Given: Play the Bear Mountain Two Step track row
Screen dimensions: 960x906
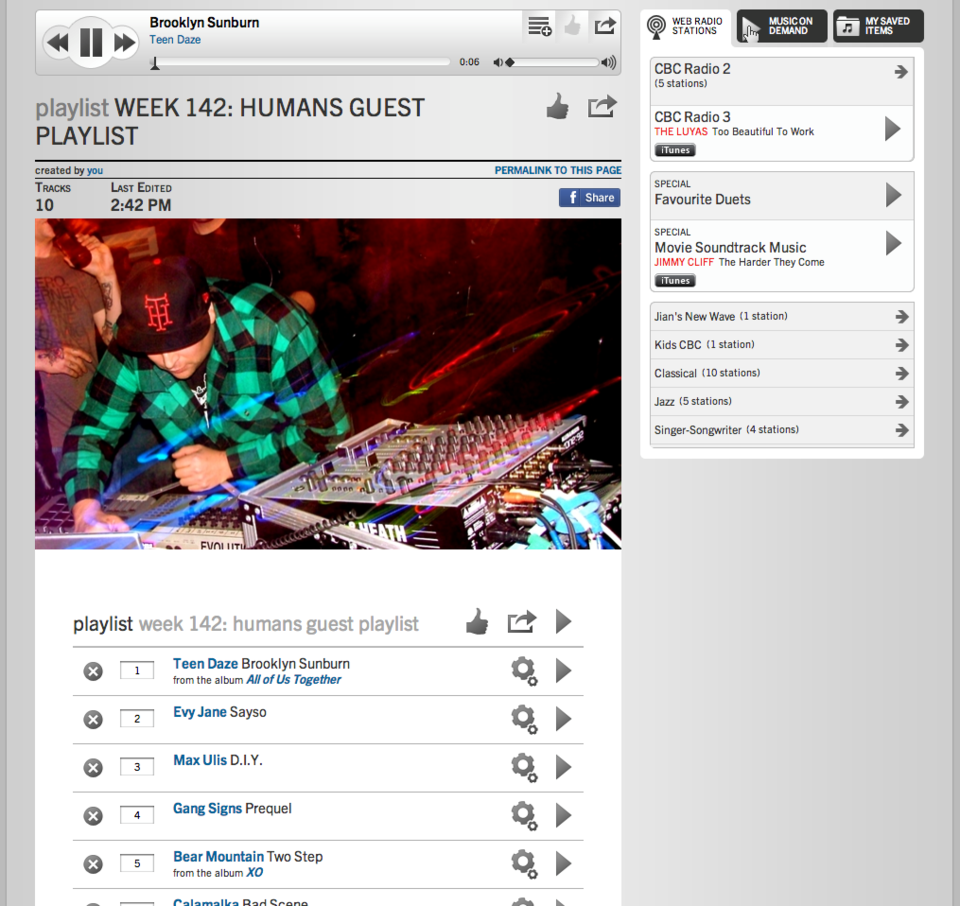Looking at the screenshot, I should click(563, 863).
